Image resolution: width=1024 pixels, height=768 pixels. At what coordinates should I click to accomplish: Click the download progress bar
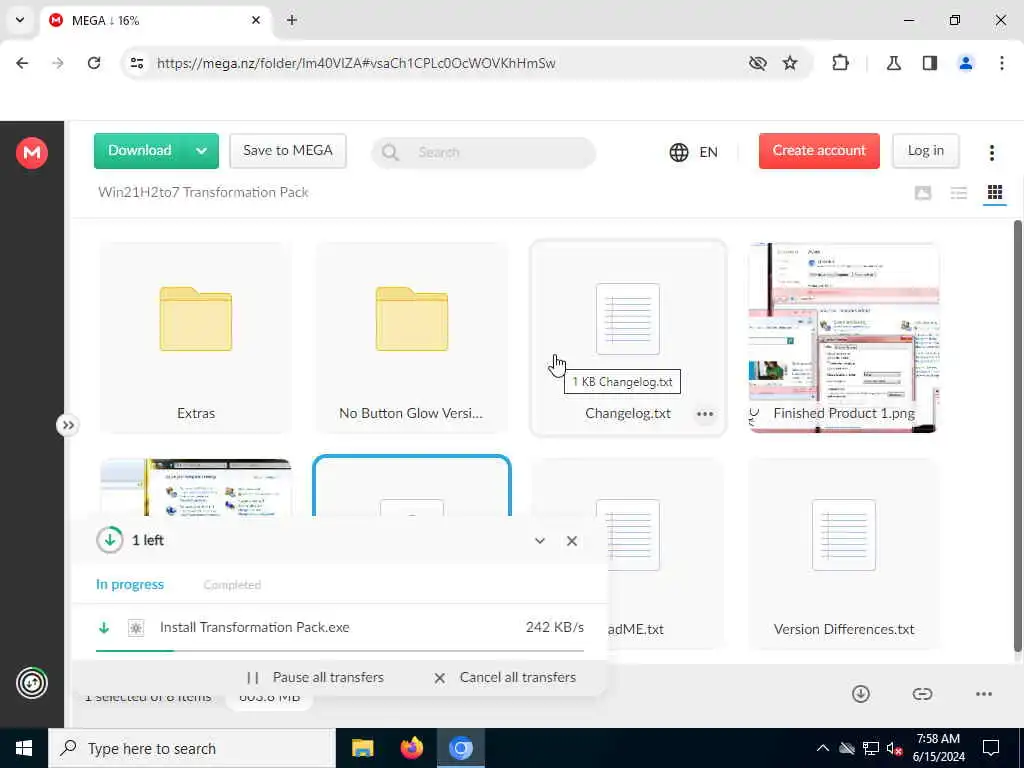(x=340, y=650)
